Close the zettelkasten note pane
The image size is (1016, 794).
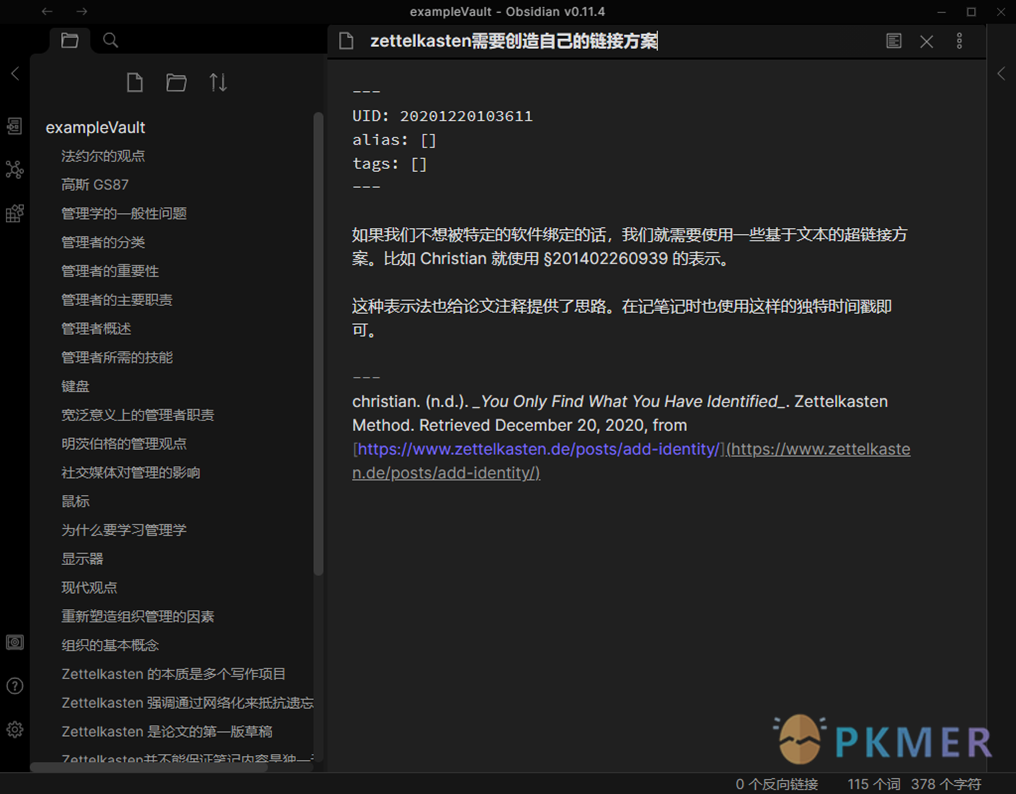tap(927, 41)
